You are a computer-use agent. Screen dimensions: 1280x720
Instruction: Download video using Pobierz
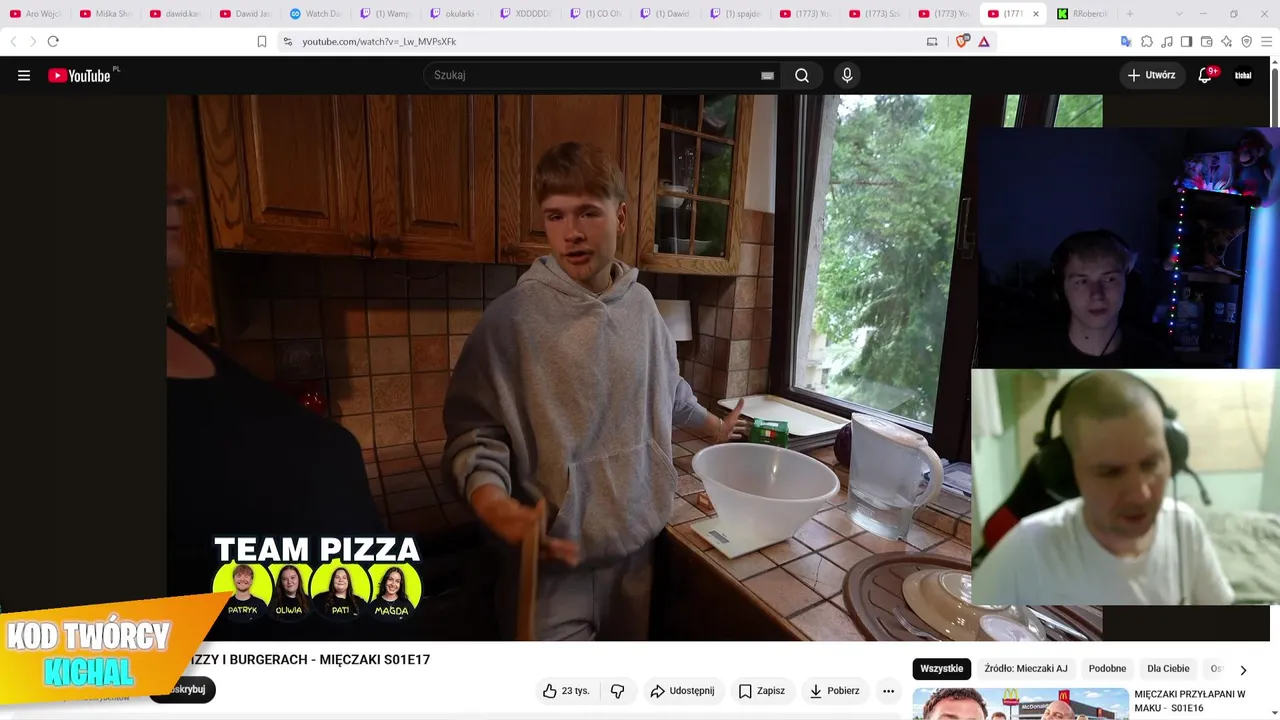coord(834,691)
